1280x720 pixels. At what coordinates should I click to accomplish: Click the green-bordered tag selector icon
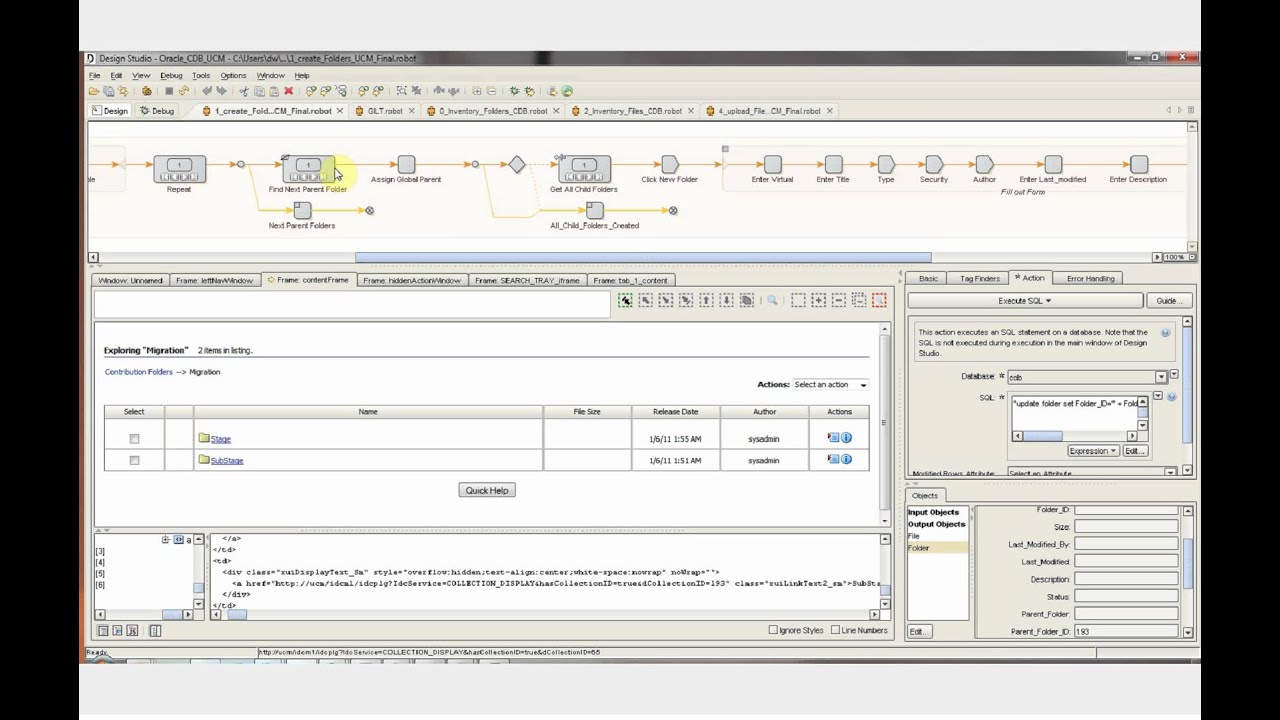(x=625, y=300)
